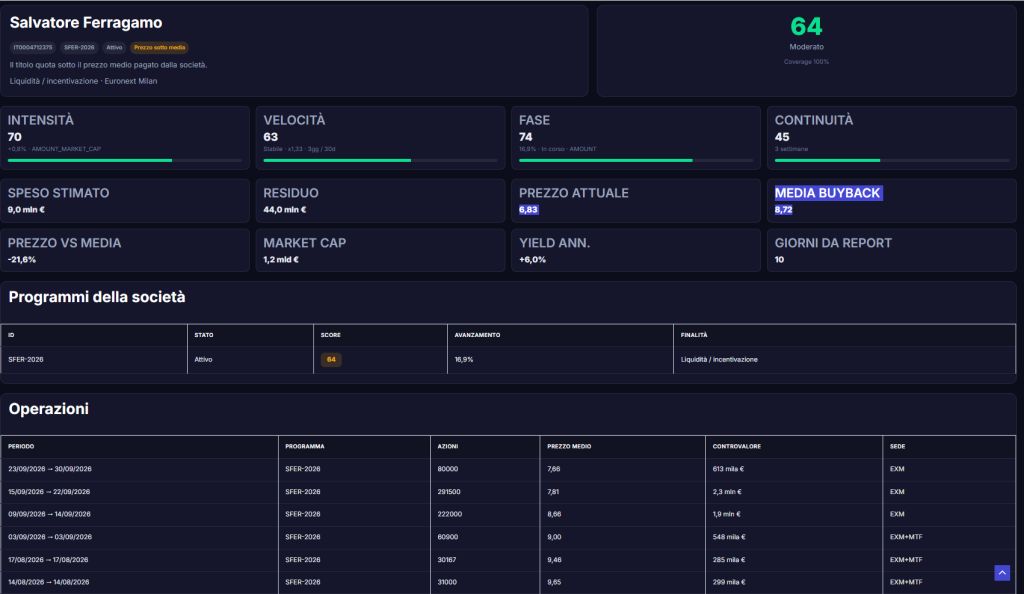Click the 222000 shares cell

click(449, 514)
